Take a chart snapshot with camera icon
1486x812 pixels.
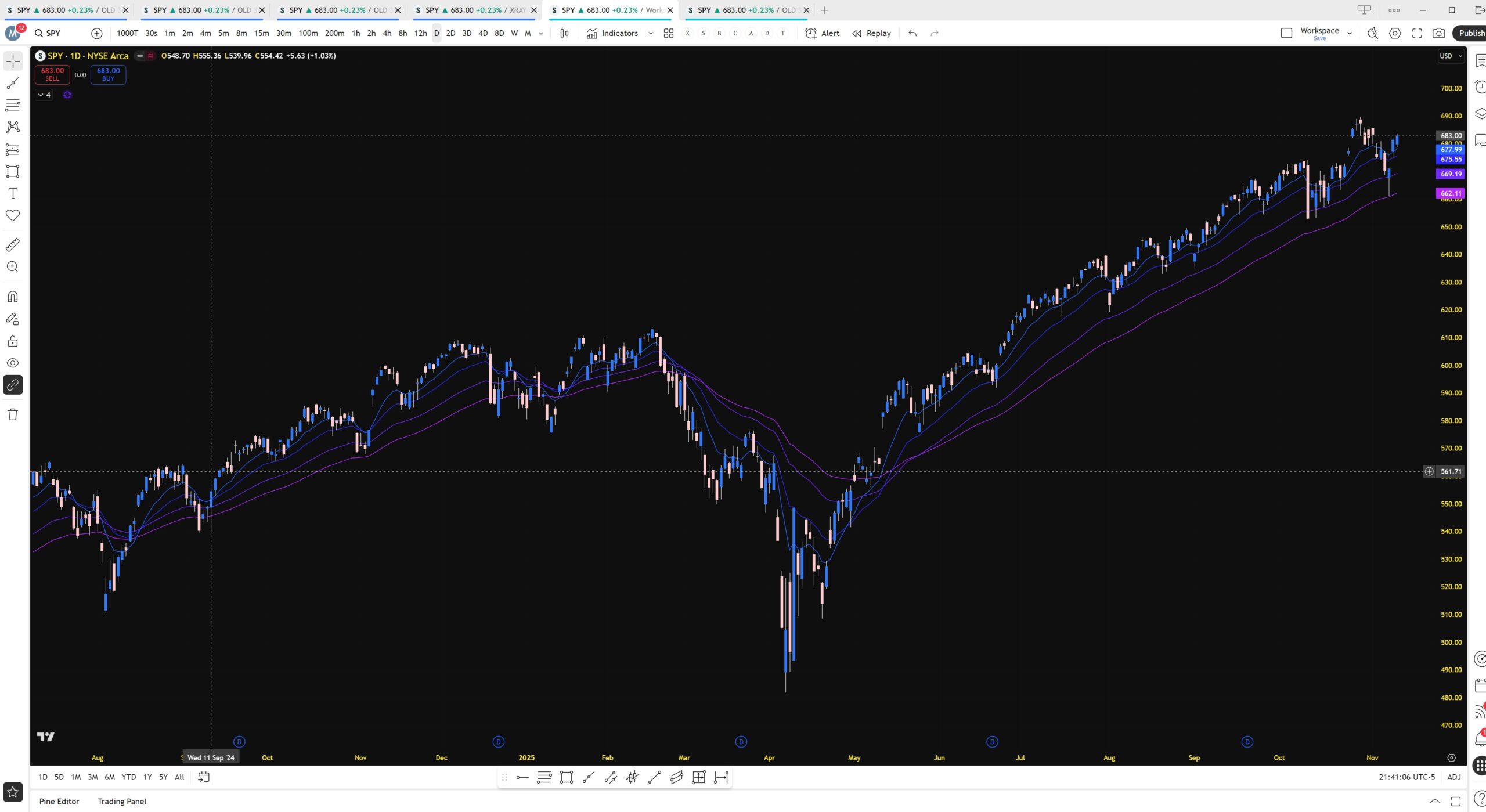(1438, 33)
